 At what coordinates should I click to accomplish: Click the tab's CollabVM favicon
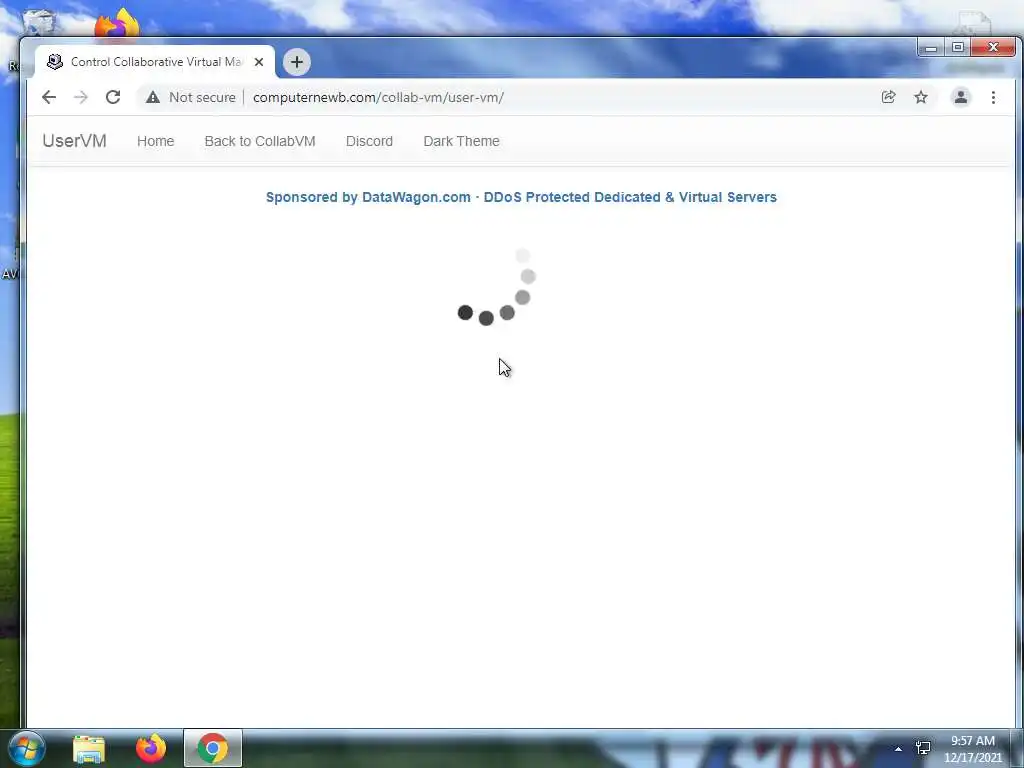point(56,61)
